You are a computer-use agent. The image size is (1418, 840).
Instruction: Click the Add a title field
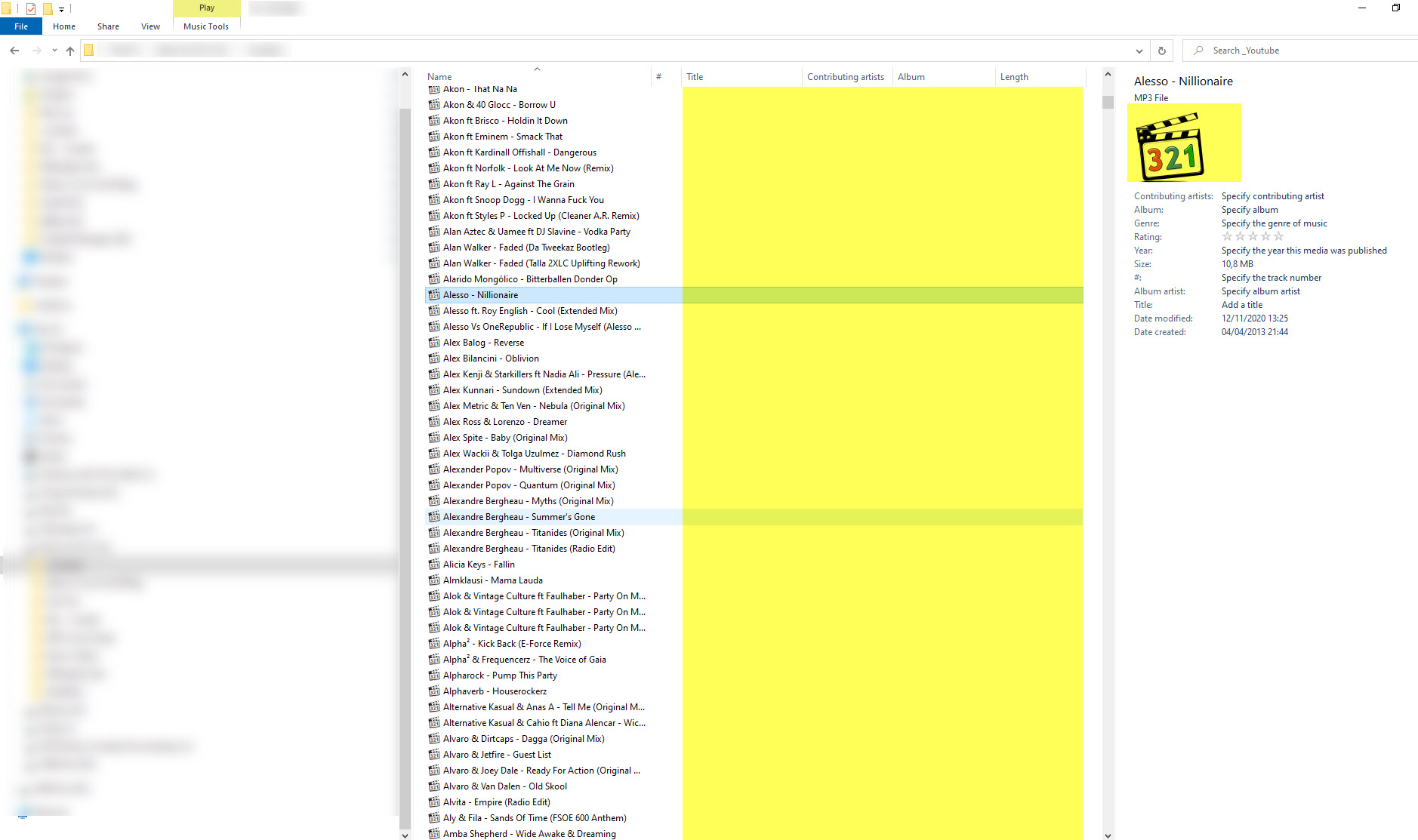tap(1242, 305)
